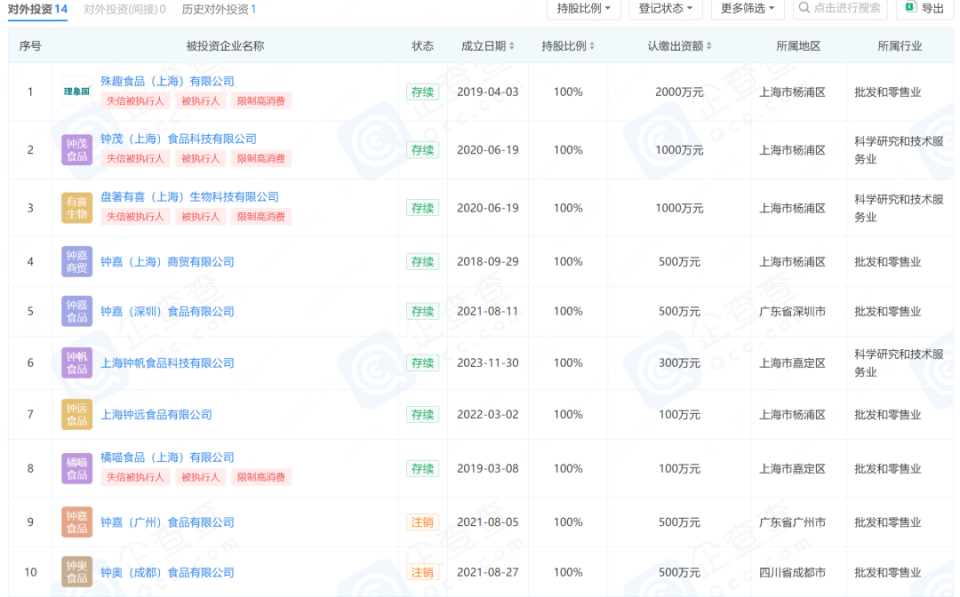Click the 所属地区 column header
The width and height of the screenshot is (960, 597).
pos(798,46)
